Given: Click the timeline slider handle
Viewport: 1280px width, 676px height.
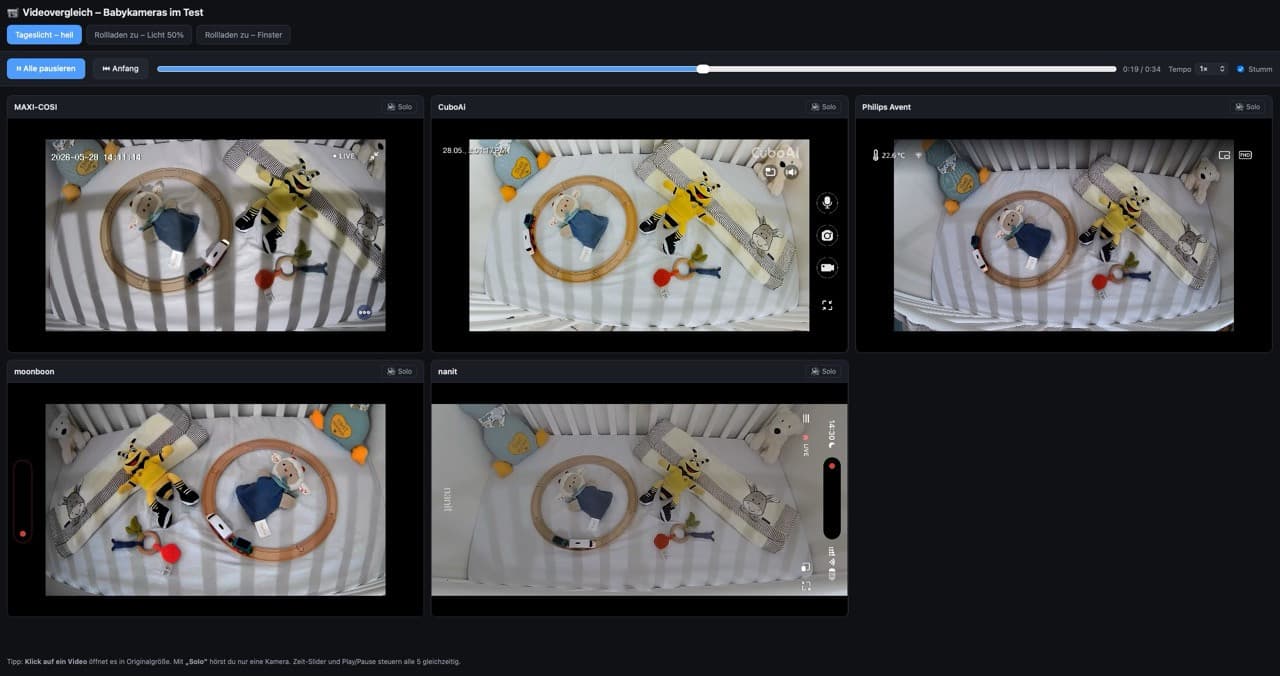Looking at the screenshot, I should pos(703,69).
